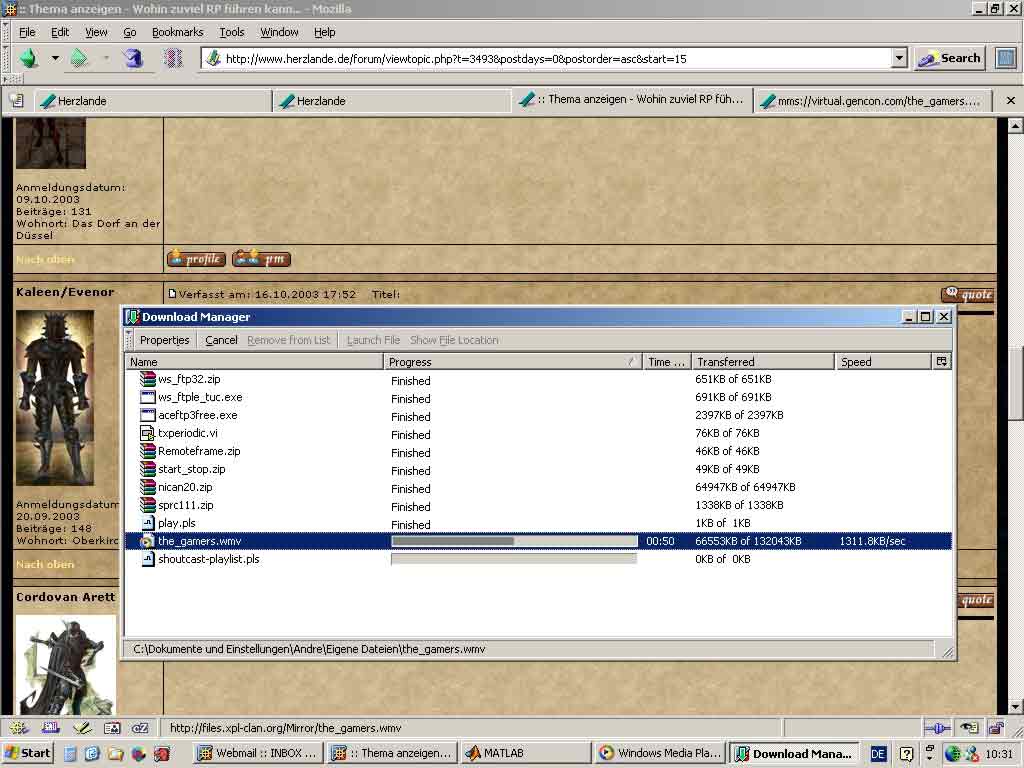Click quote icon on Kaleen/Evenor's post

click(x=967, y=294)
